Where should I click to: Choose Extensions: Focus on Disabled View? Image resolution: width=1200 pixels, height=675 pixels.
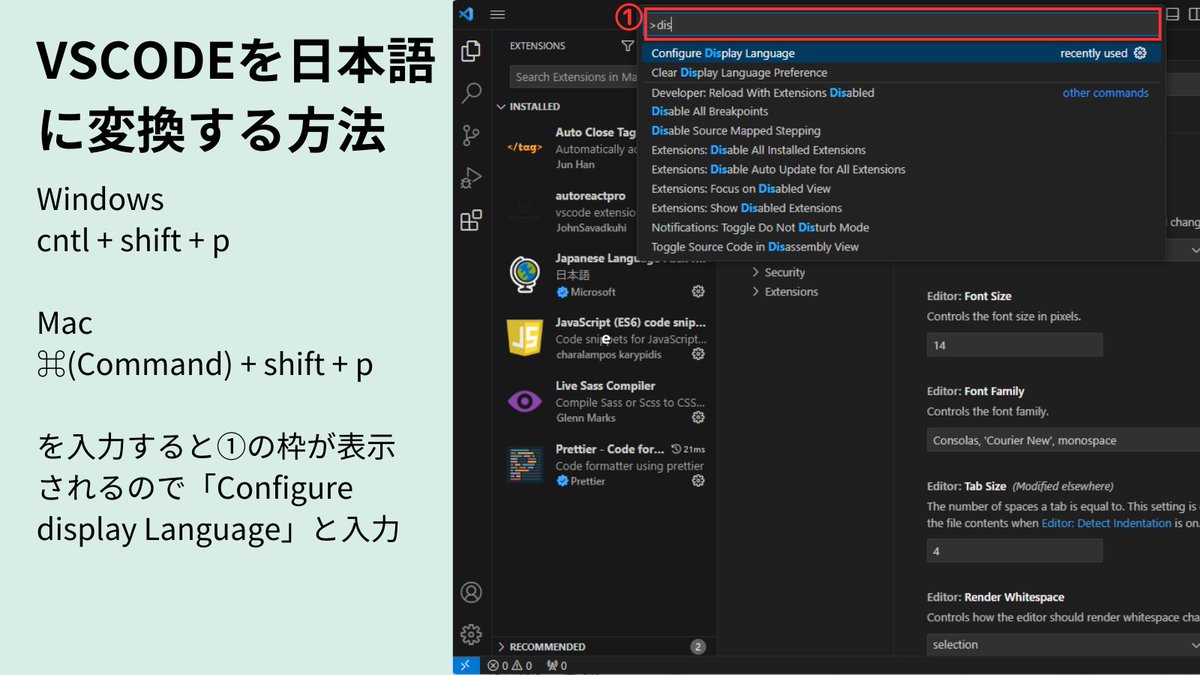coord(902,189)
